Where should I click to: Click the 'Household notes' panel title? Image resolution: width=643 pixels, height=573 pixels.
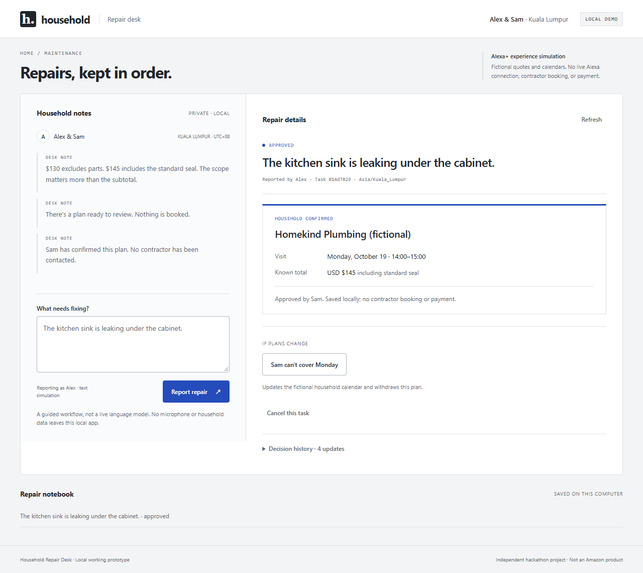(x=64, y=113)
